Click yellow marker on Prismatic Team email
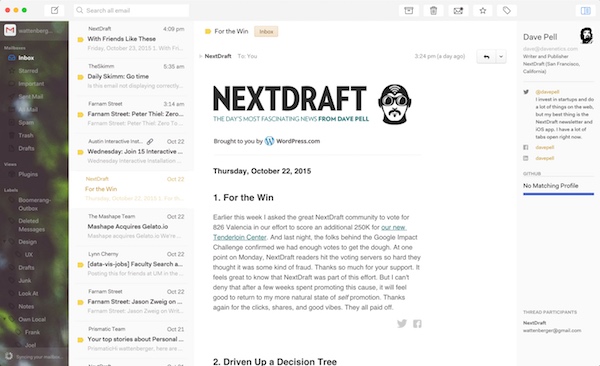The width and height of the screenshot is (600, 366). [80, 340]
